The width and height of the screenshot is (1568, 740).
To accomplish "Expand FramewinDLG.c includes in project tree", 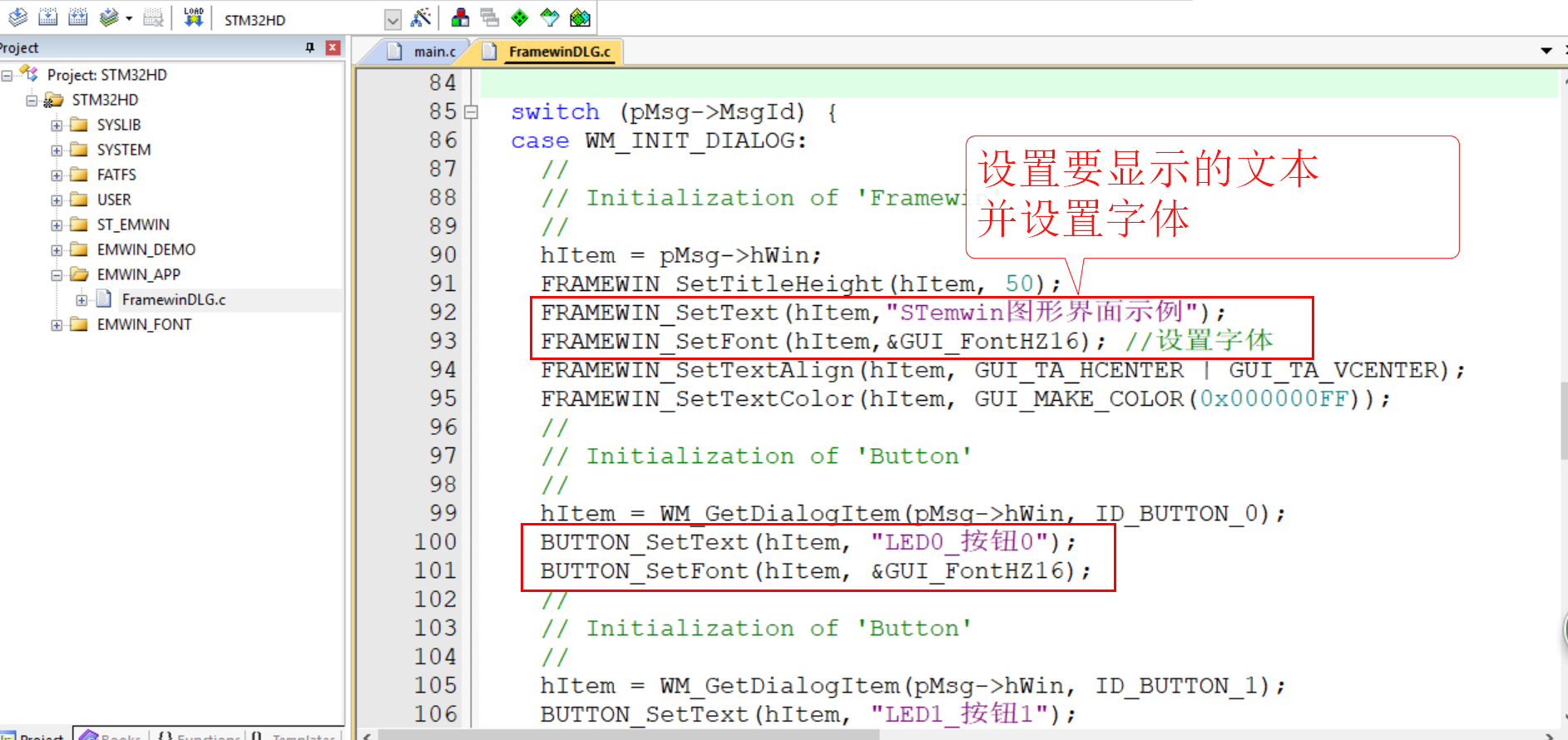I will pos(82,300).
